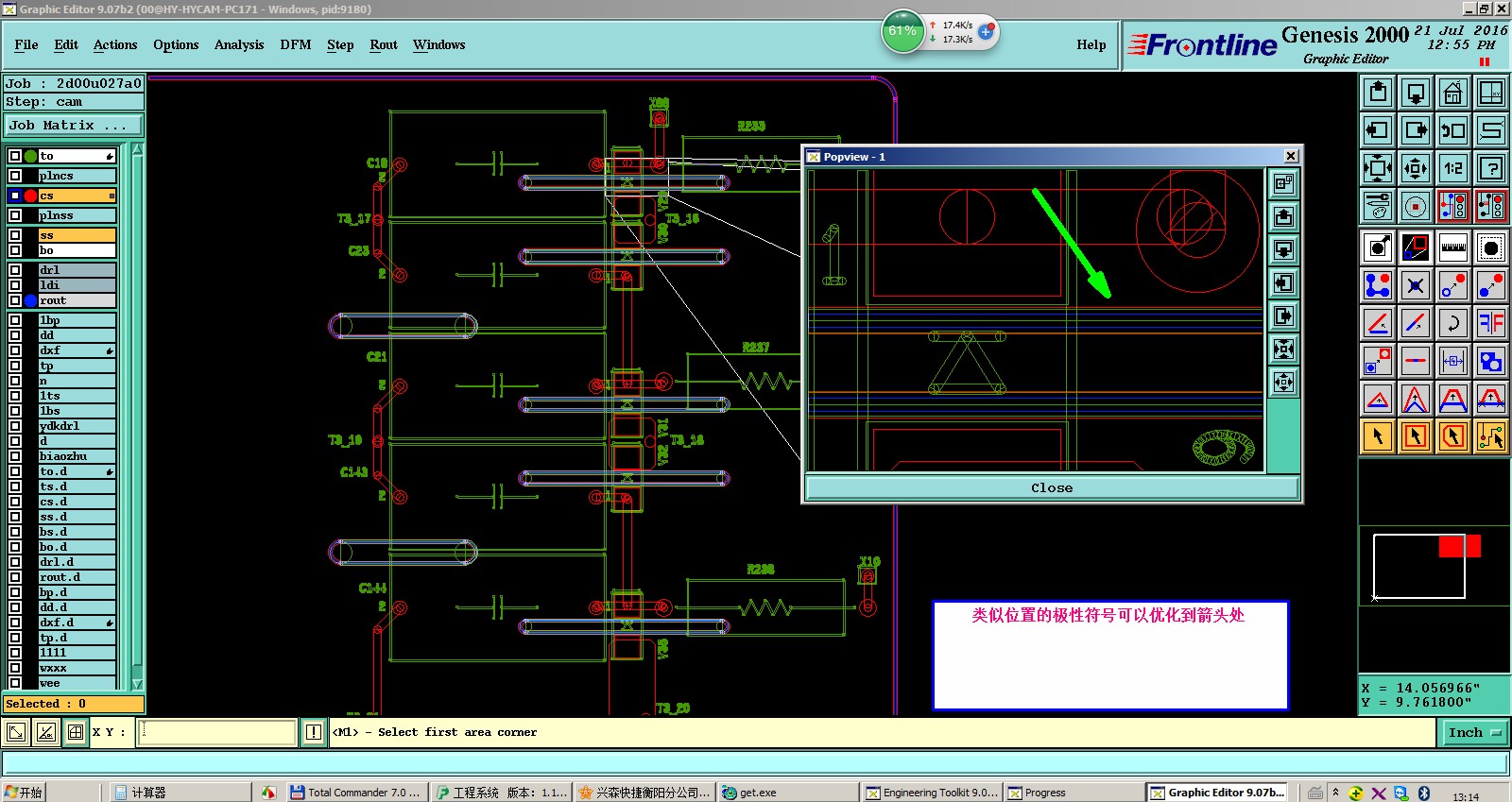Image resolution: width=1512 pixels, height=802 pixels.
Task: Open the Edit menu
Action: click(x=66, y=44)
